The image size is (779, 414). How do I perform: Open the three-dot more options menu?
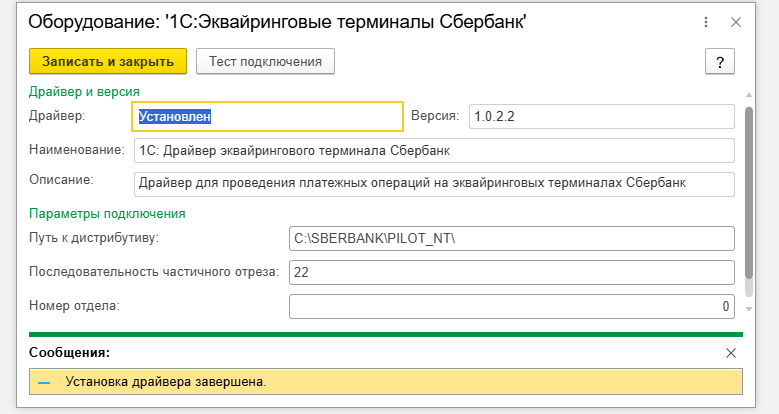pyautogui.click(x=705, y=21)
